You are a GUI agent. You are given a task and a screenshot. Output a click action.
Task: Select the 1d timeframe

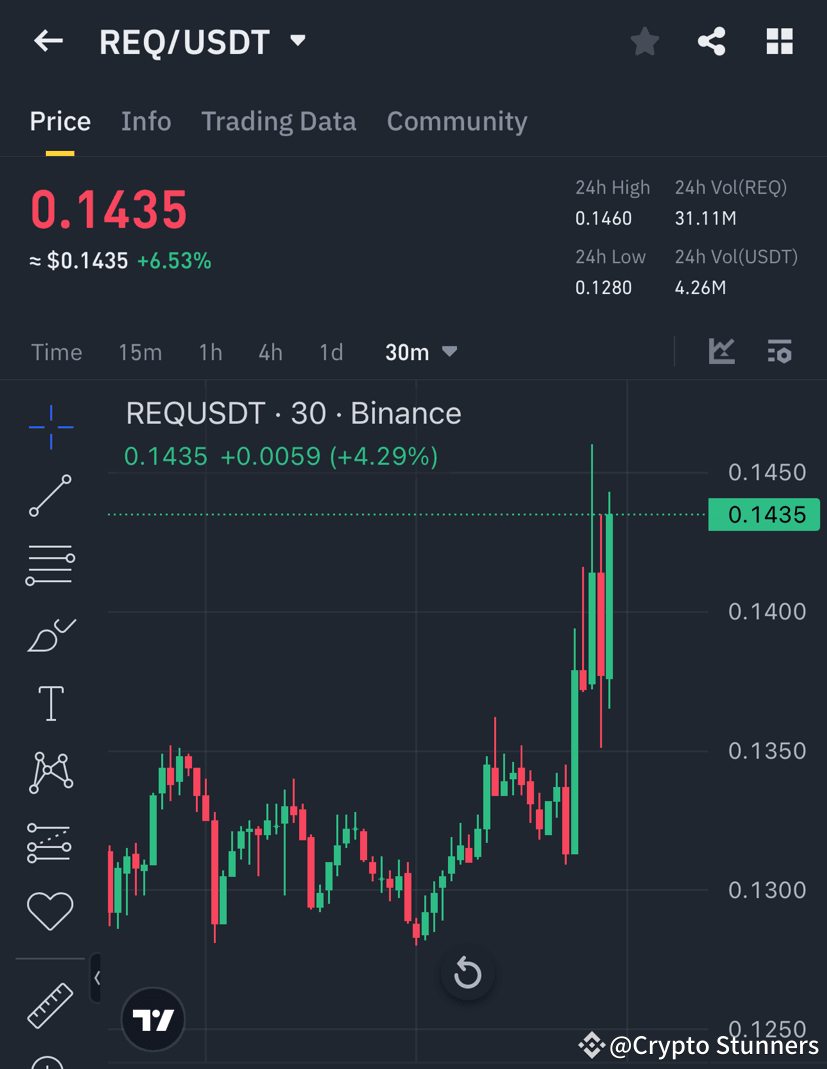click(331, 351)
